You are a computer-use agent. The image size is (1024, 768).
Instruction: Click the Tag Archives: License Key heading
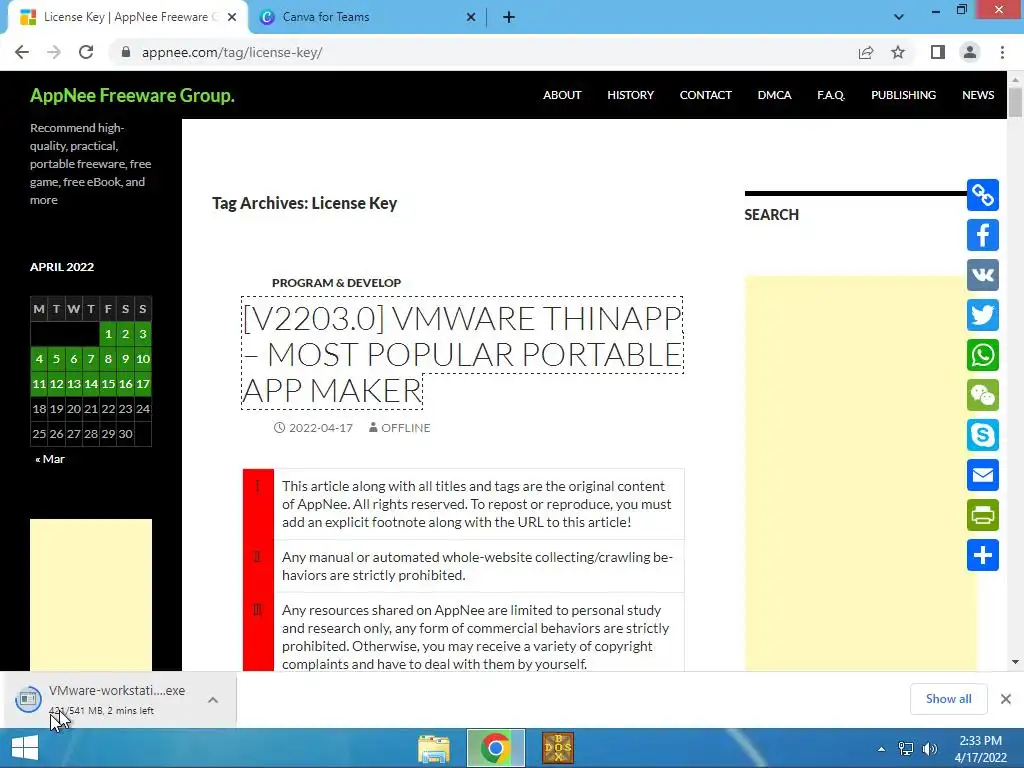pyautogui.click(x=304, y=203)
